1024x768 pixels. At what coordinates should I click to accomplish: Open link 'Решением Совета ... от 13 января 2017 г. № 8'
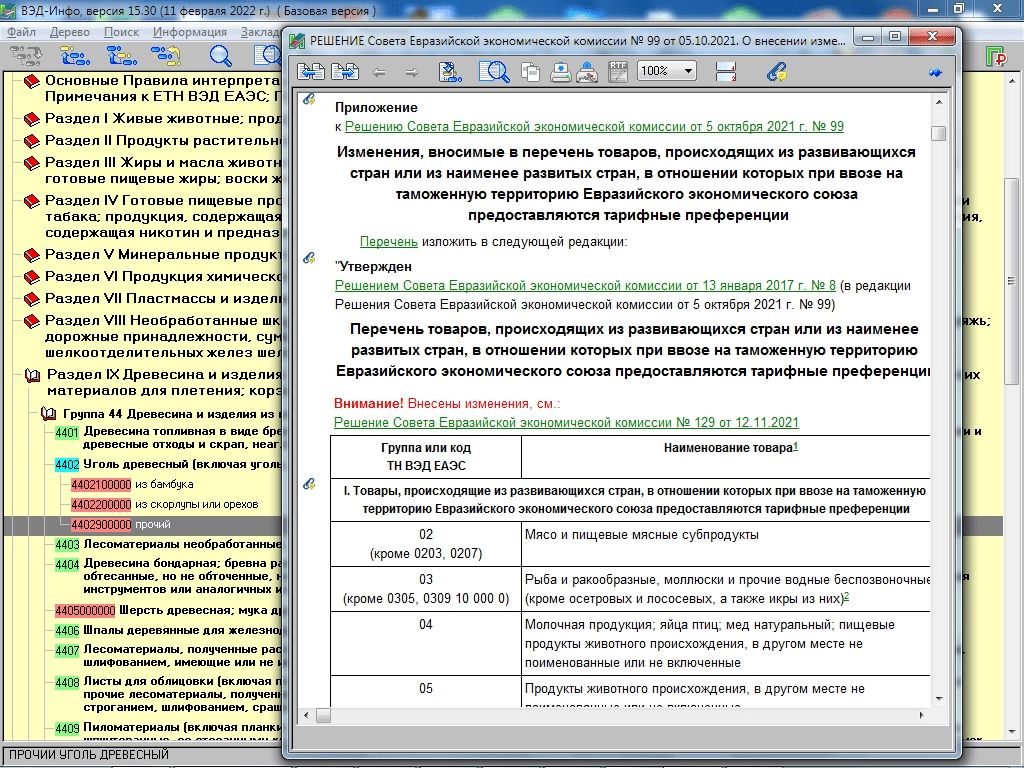(585, 285)
